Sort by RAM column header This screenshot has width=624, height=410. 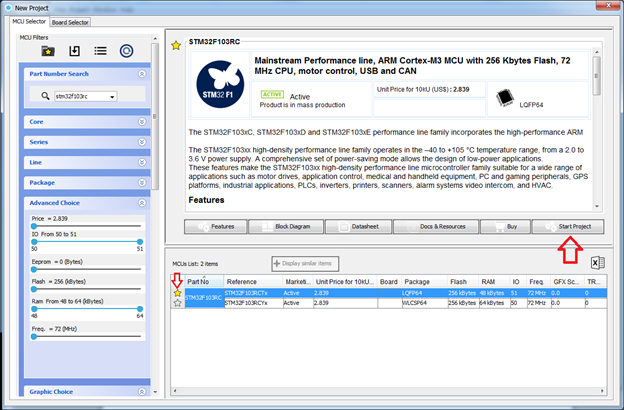(494, 281)
